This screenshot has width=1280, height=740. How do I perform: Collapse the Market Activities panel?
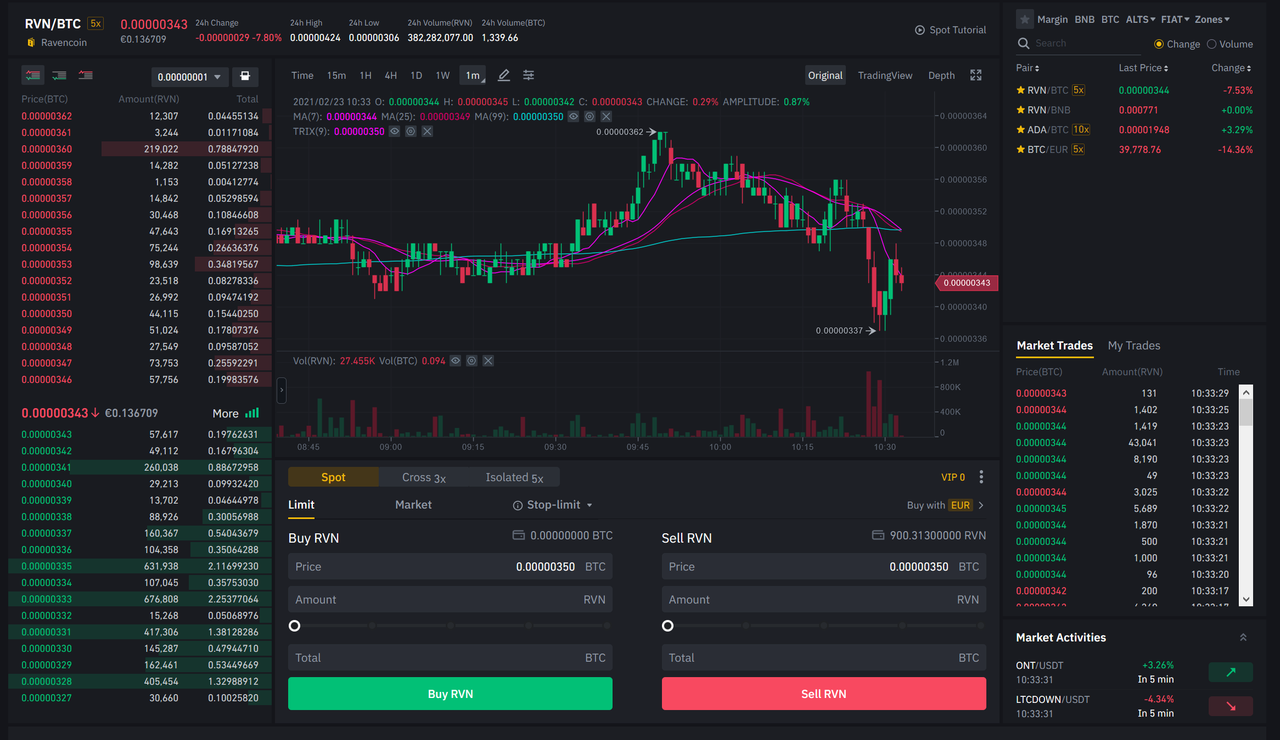(1243, 637)
